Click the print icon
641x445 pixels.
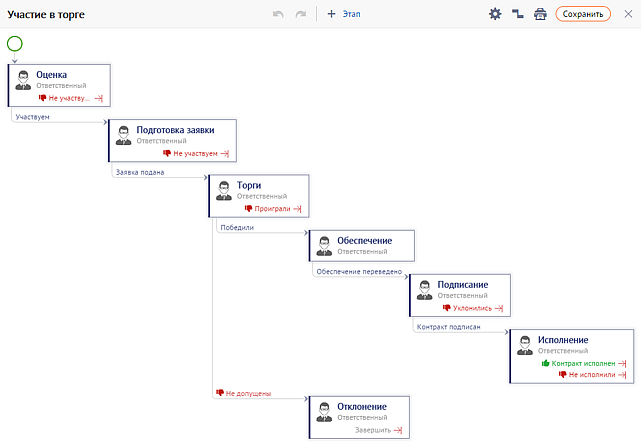point(540,14)
